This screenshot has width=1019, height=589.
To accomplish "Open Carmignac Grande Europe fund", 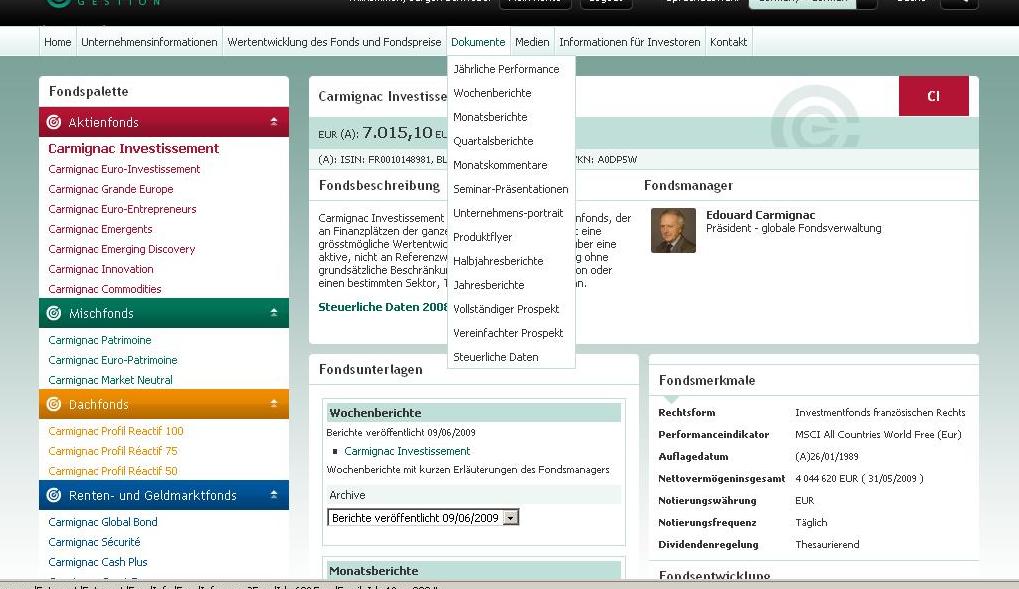I will [110, 189].
